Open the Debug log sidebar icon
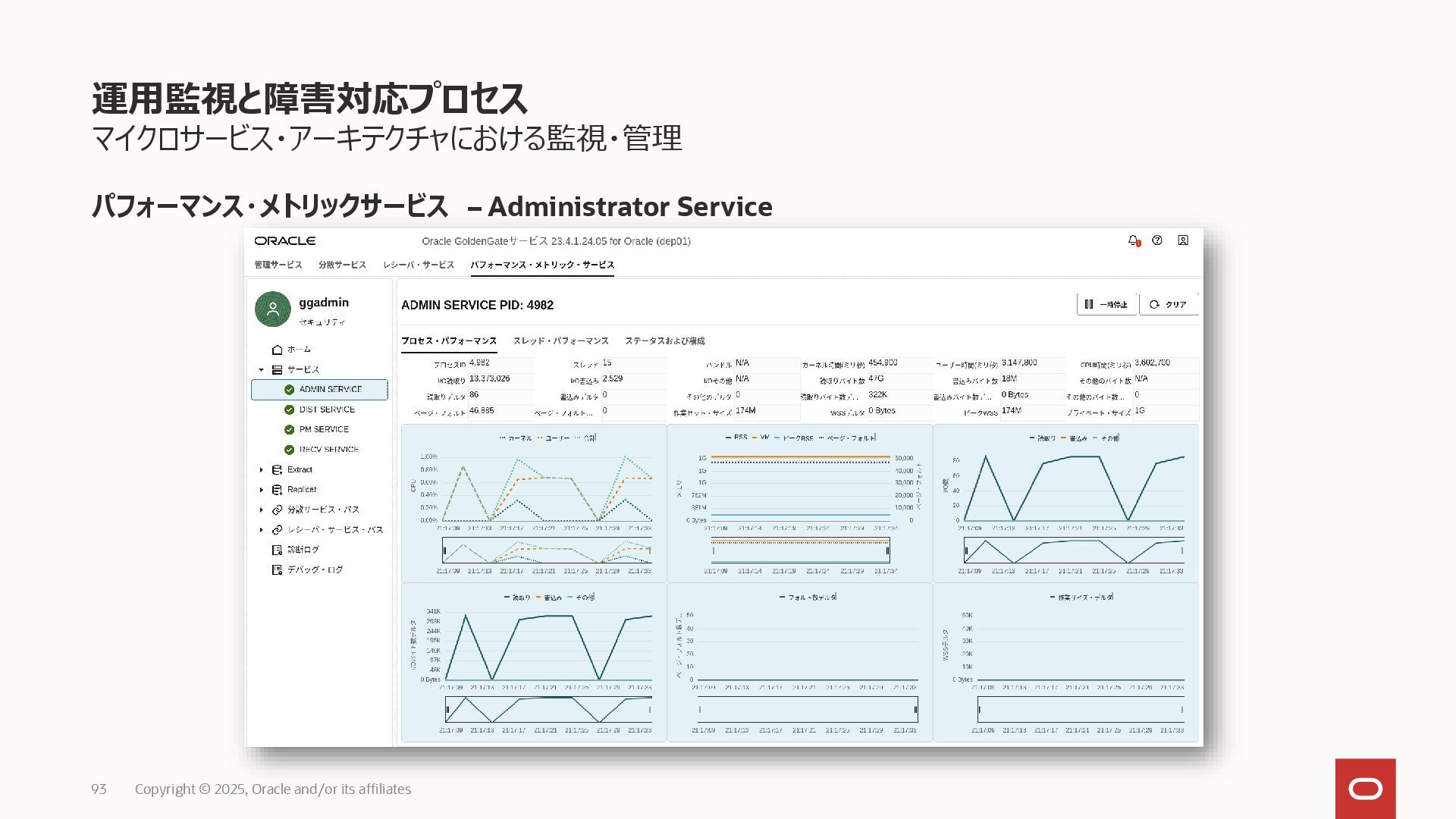 pos(277,570)
